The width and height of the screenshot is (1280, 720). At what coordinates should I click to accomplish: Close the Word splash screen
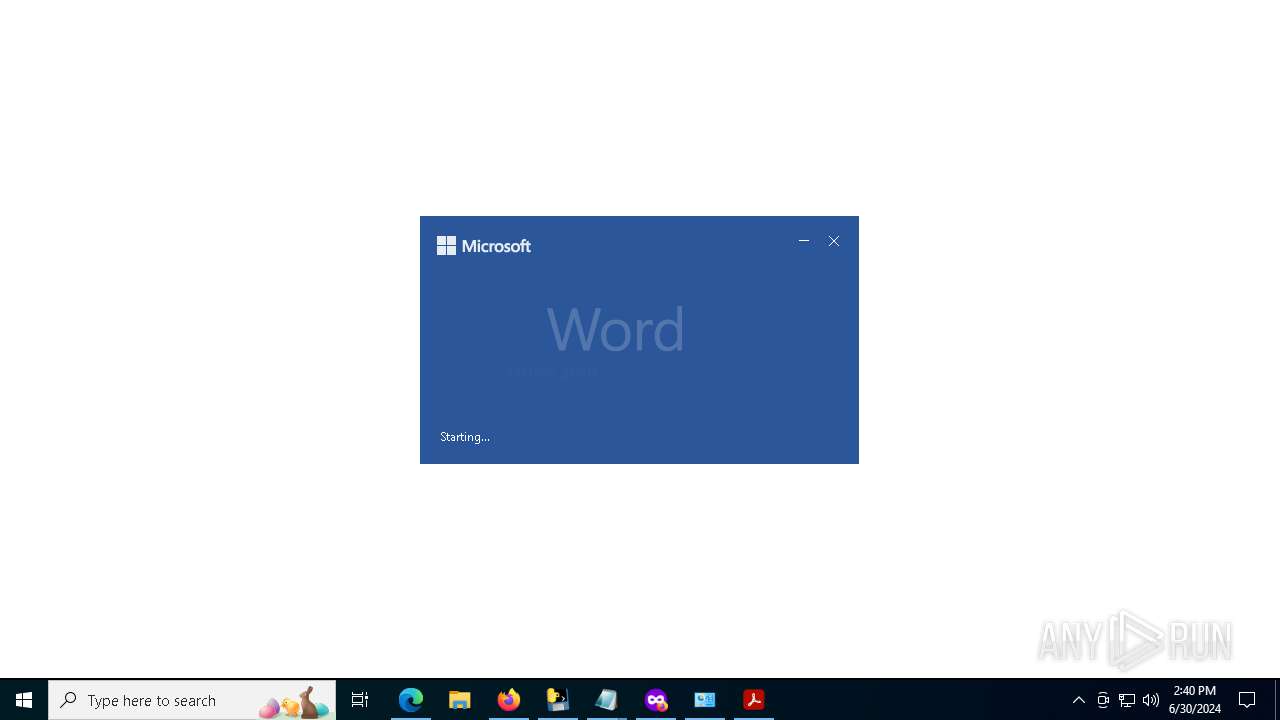pos(834,241)
